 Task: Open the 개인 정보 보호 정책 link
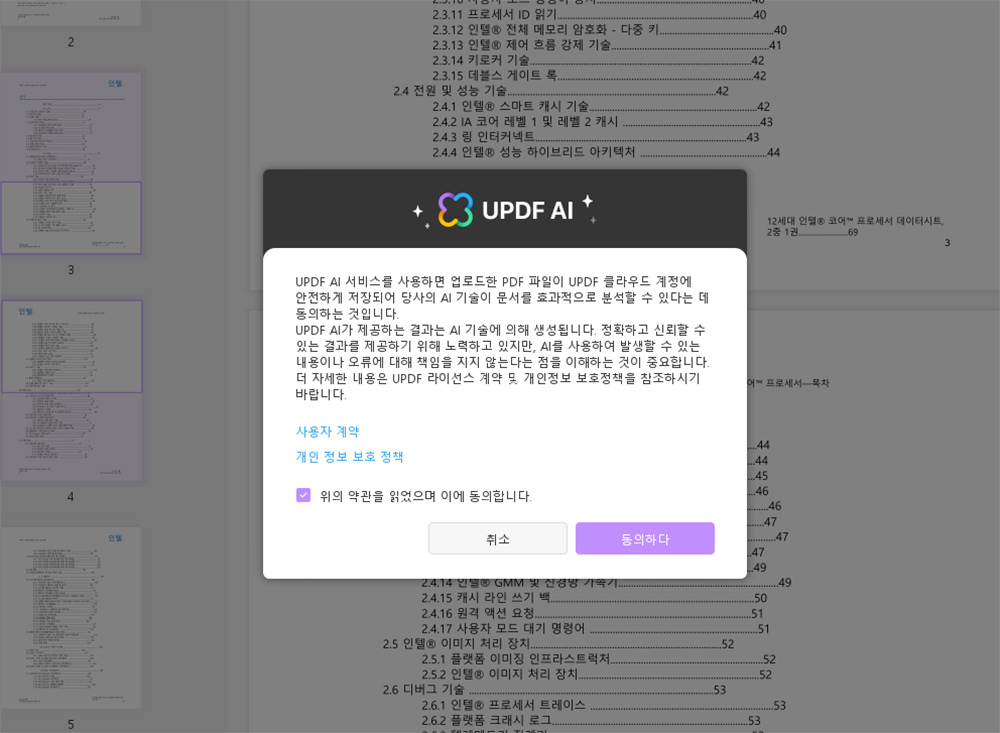point(349,457)
